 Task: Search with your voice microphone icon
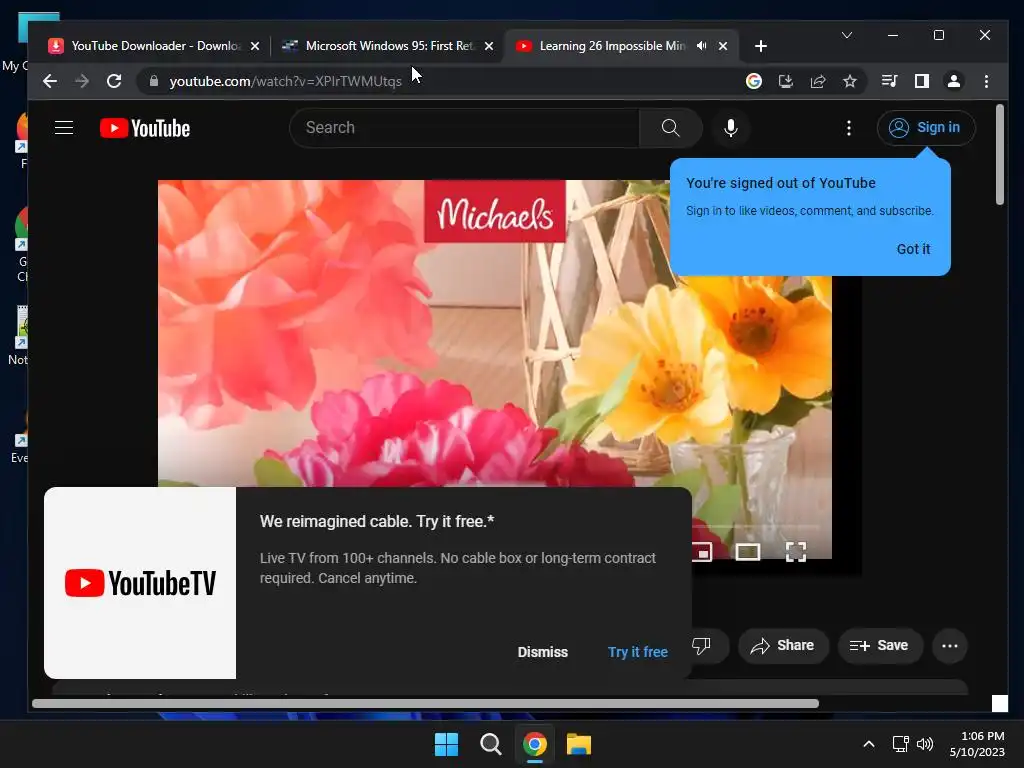(731, 127)
